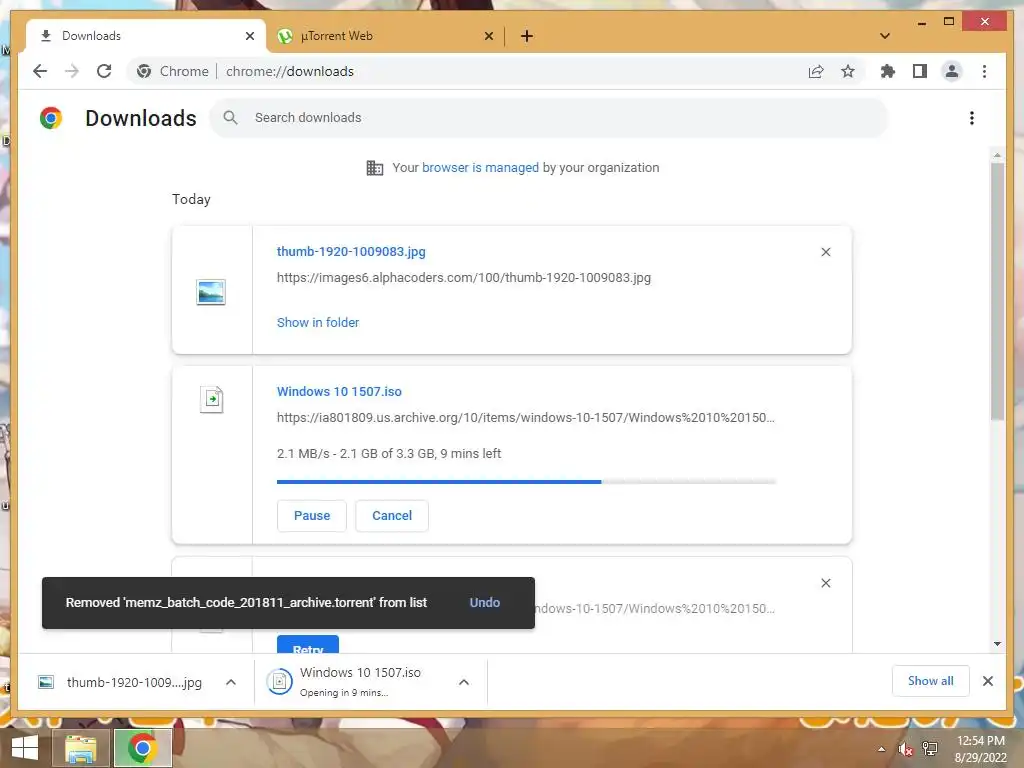The width and height of the screenshot is (1024, 768).
Task: Open the Windows 10 1507.iso link
Action: pyautogui.click(x=339, y=392)
